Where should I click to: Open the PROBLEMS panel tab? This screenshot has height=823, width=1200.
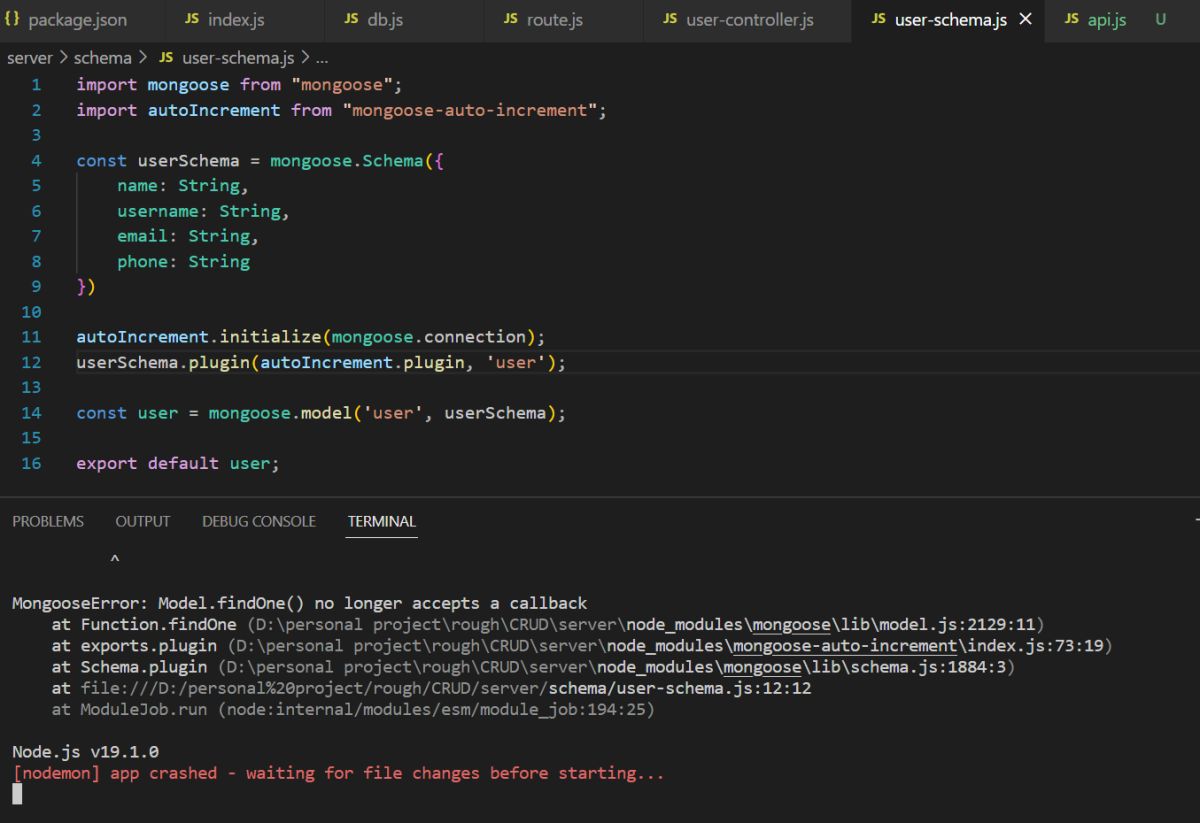(x=48, y=522)
